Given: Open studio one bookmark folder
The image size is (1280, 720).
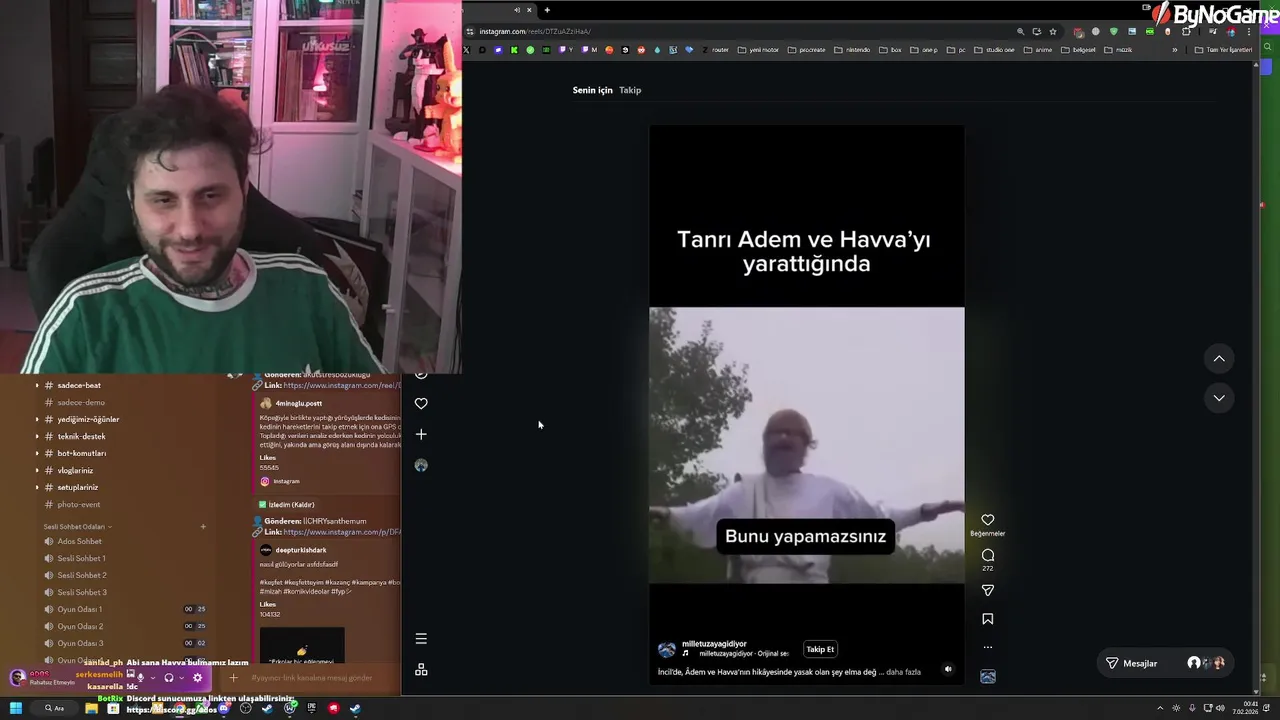Looking at the screenshot, I should point(994,50).
